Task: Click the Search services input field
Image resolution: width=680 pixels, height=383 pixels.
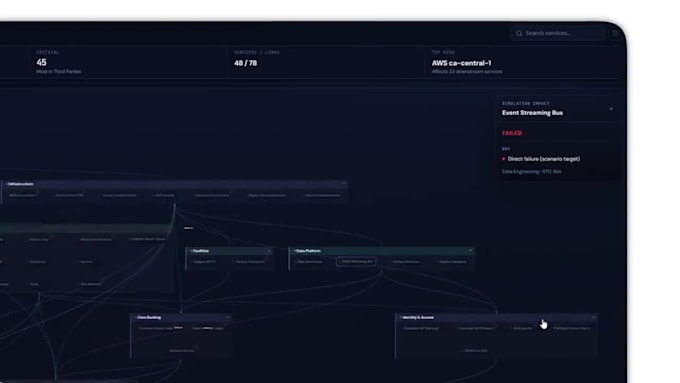Action: click(558, 33)
